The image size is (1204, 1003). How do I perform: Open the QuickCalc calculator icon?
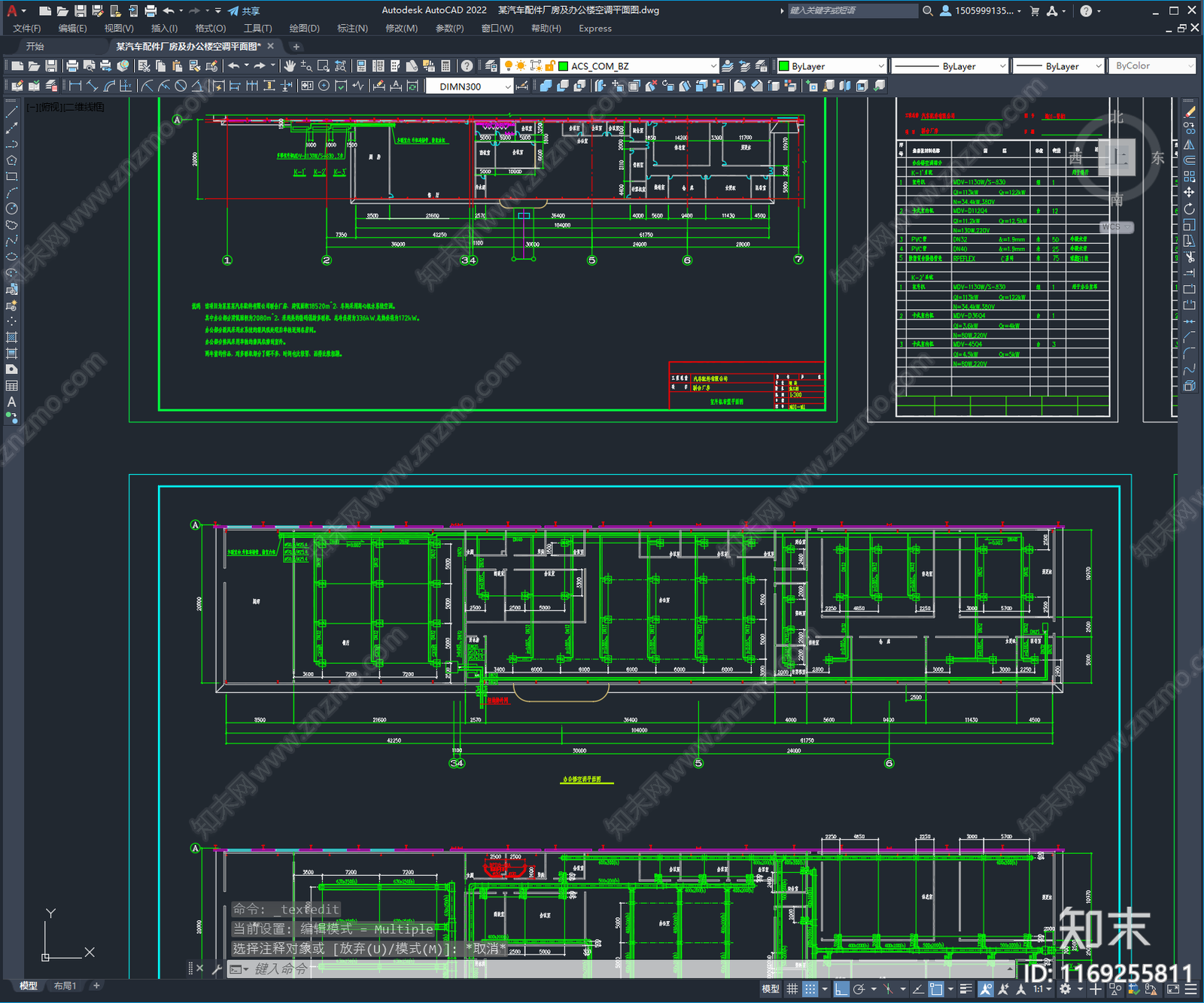tap(445, 66)
